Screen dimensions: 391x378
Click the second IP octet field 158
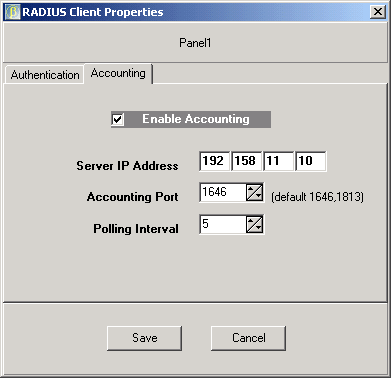point(246,161)
